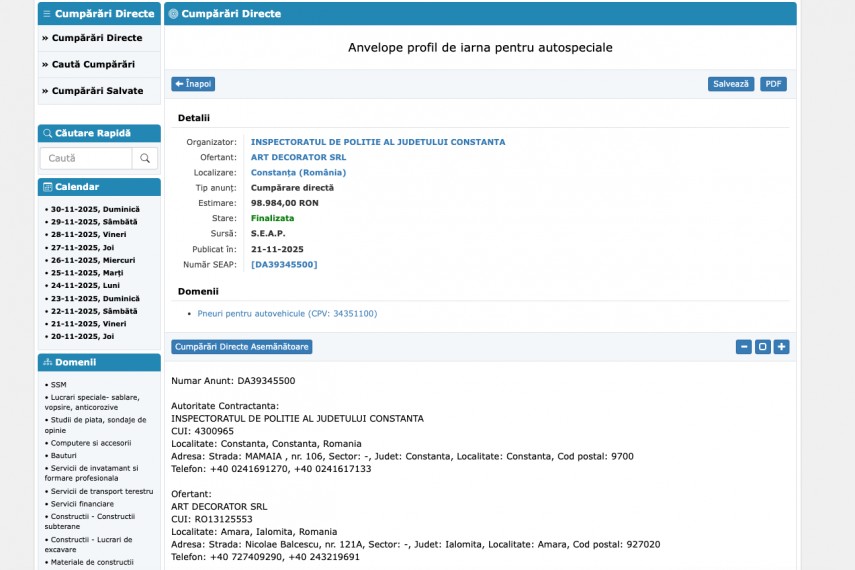Focus the Caută quick search field
Viewport: 855px width, 570px height.
(87, 158)
